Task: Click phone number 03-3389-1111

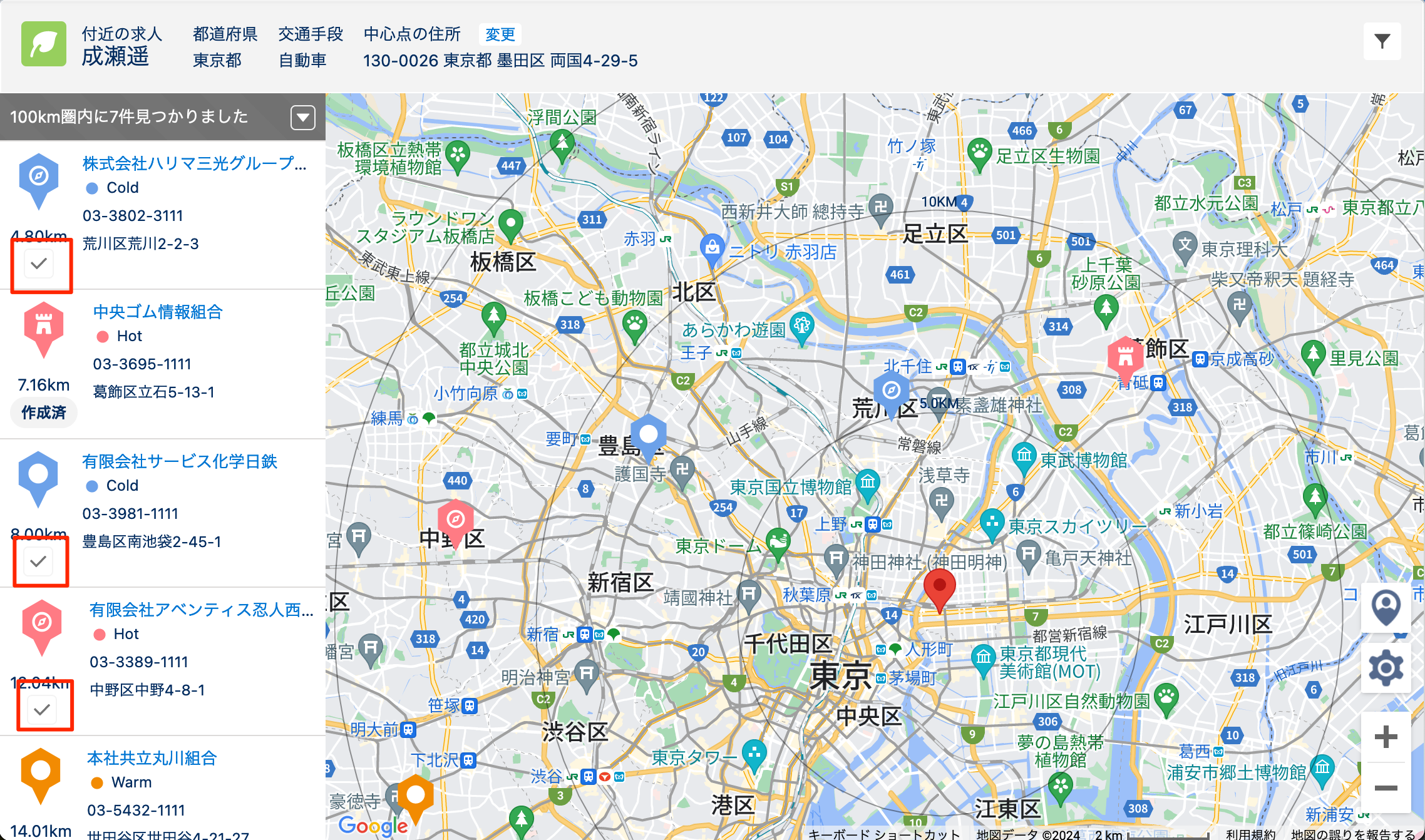Action: coord(139,662)
